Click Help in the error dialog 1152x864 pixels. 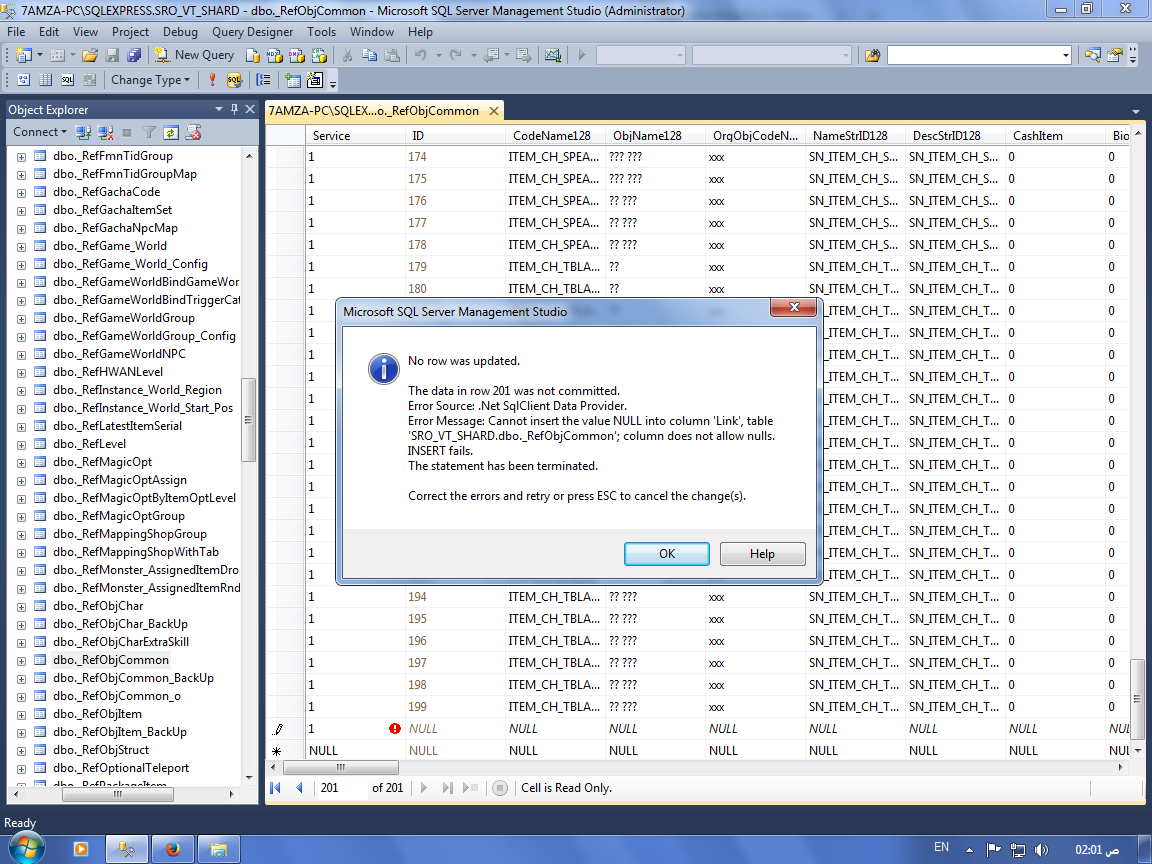coord(762,554)
